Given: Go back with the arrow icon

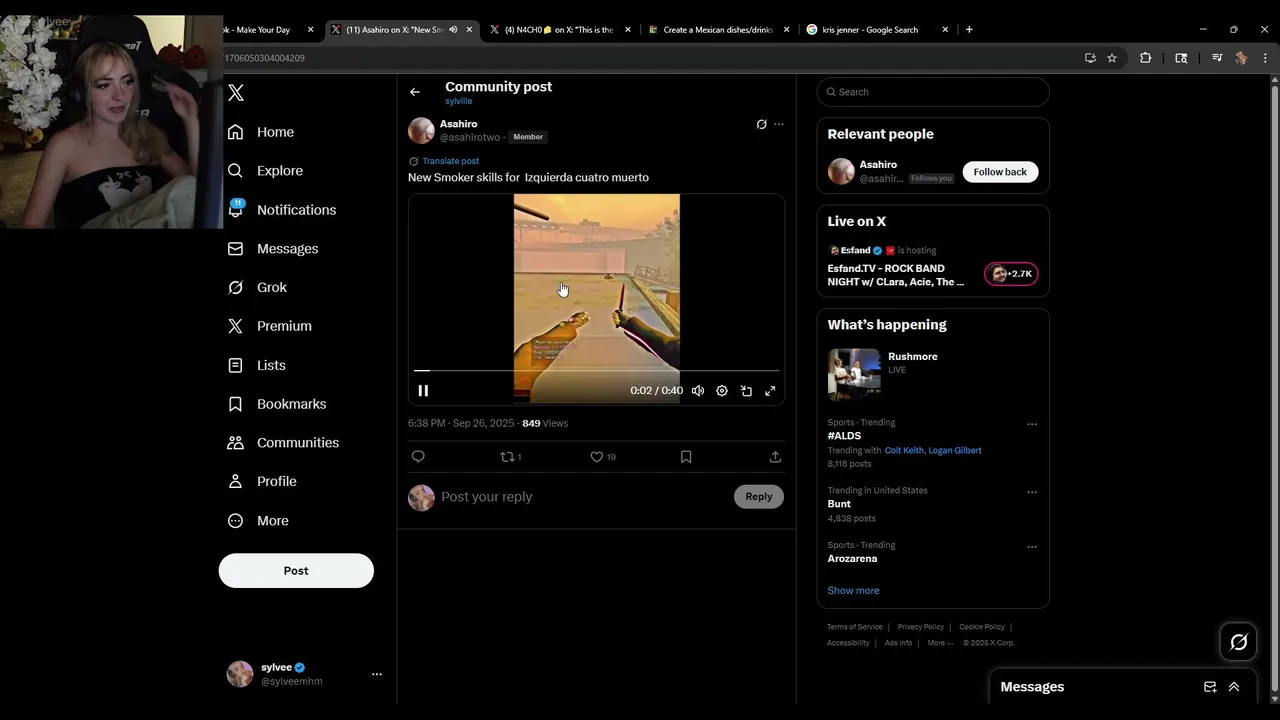Looking at the screenshot, I should [x=415, y=92].
